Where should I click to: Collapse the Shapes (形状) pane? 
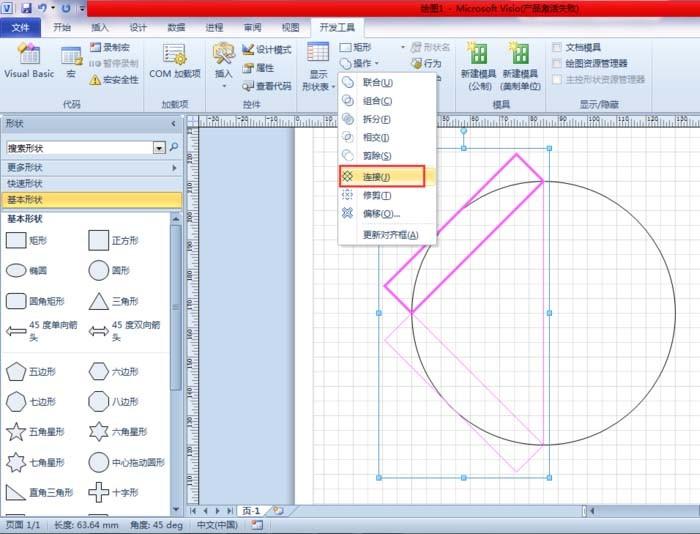click(x=173, y=124)
